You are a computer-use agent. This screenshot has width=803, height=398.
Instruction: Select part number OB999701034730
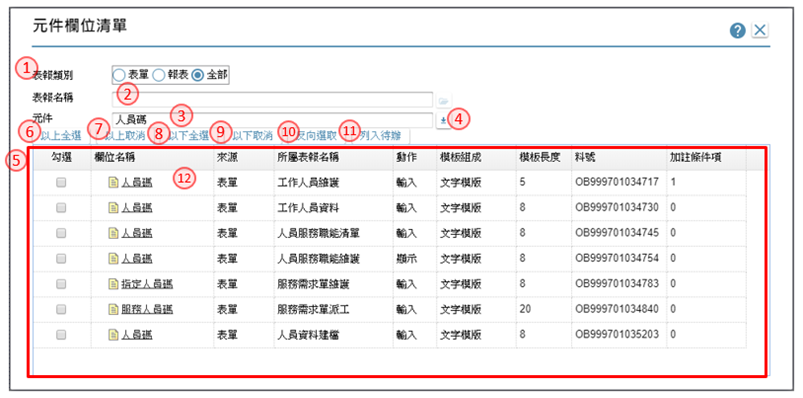617,207
